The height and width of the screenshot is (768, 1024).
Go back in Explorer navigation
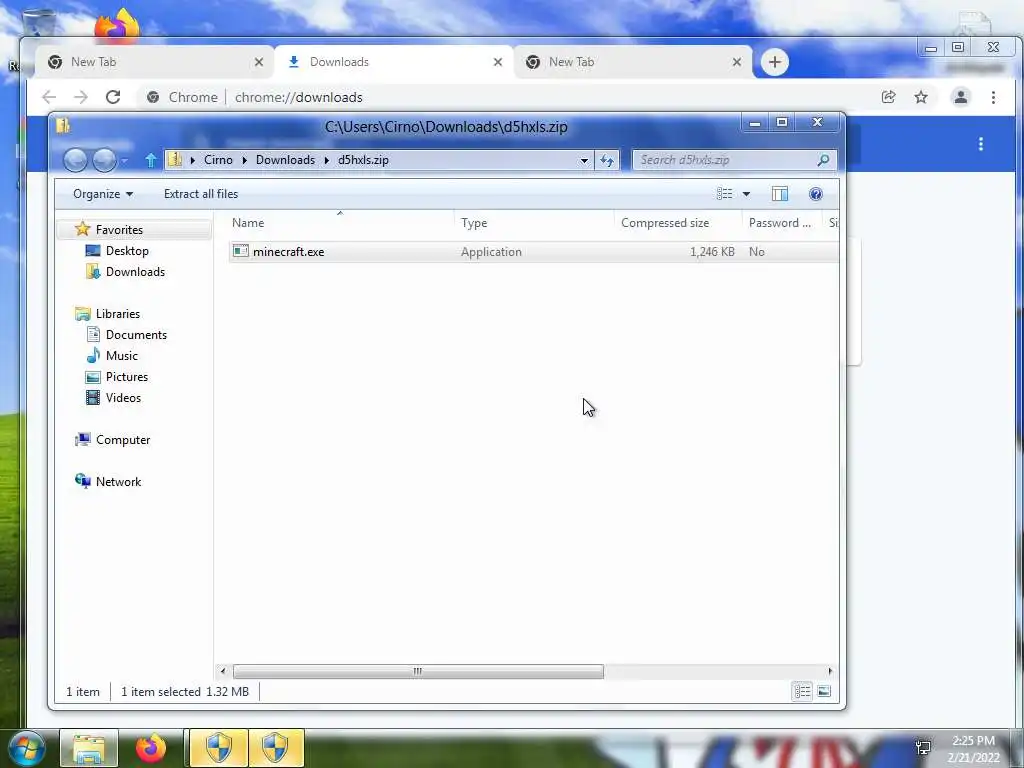[x=75, y=160]
